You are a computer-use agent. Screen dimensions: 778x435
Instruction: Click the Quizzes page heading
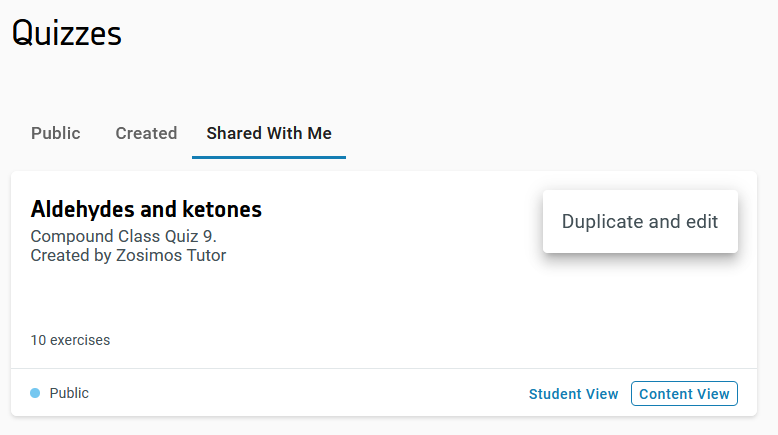pos(66,33)
